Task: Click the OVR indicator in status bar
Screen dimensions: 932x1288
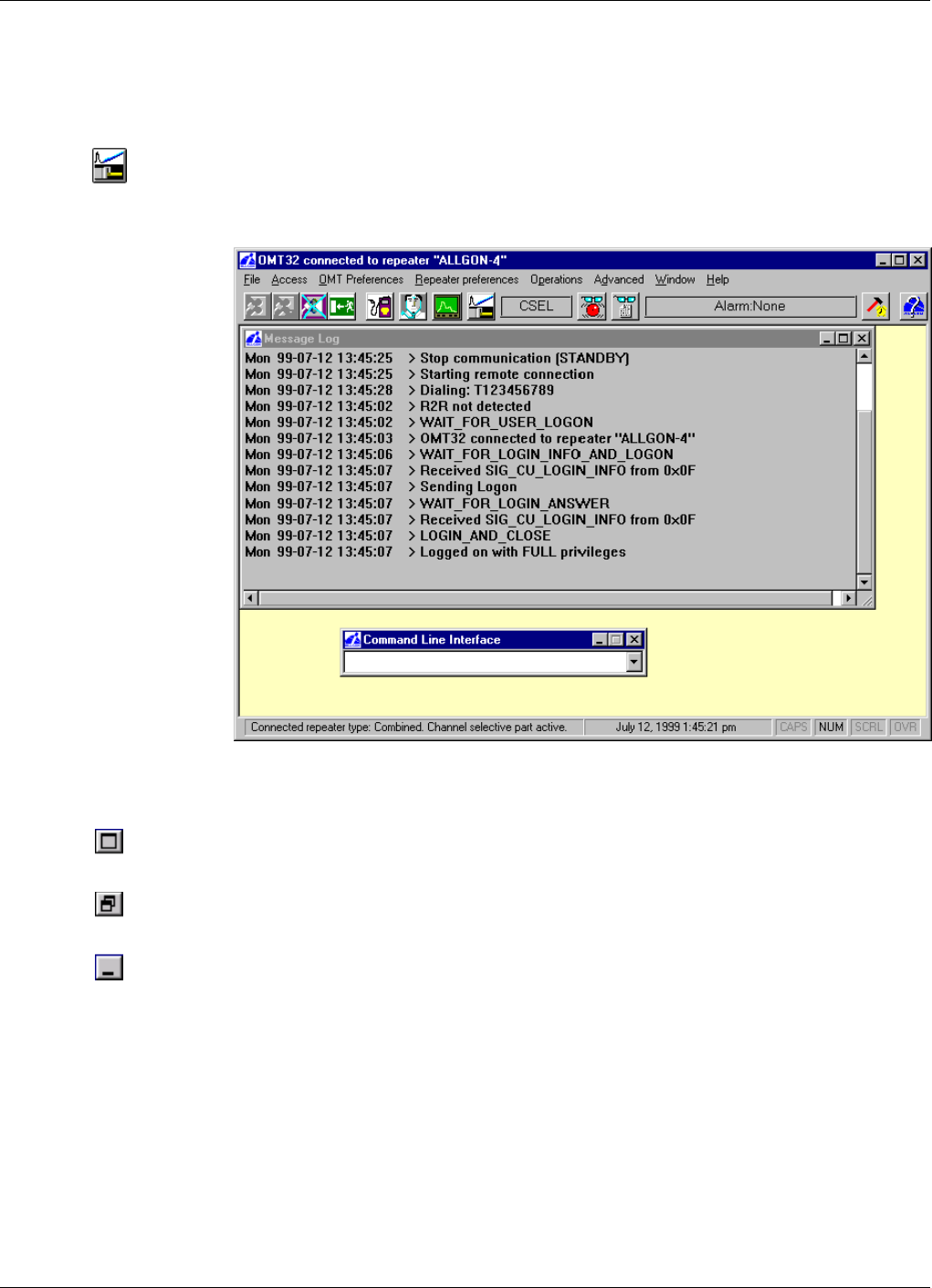Action: tap(906, 728)
